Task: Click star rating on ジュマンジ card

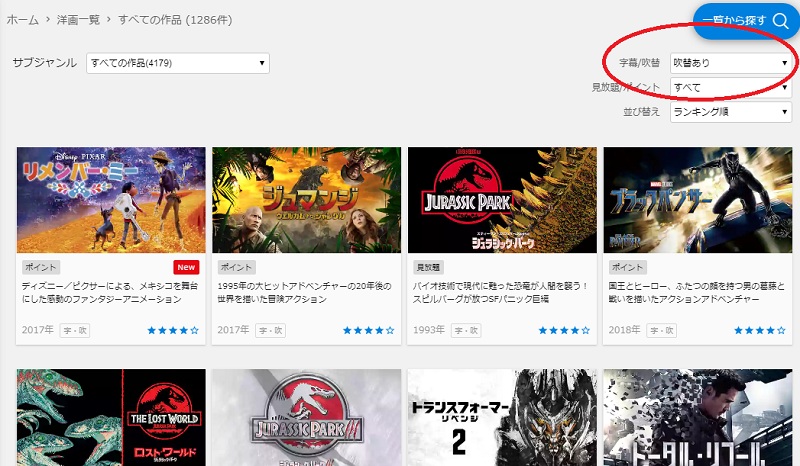Action: click(368, 330)
